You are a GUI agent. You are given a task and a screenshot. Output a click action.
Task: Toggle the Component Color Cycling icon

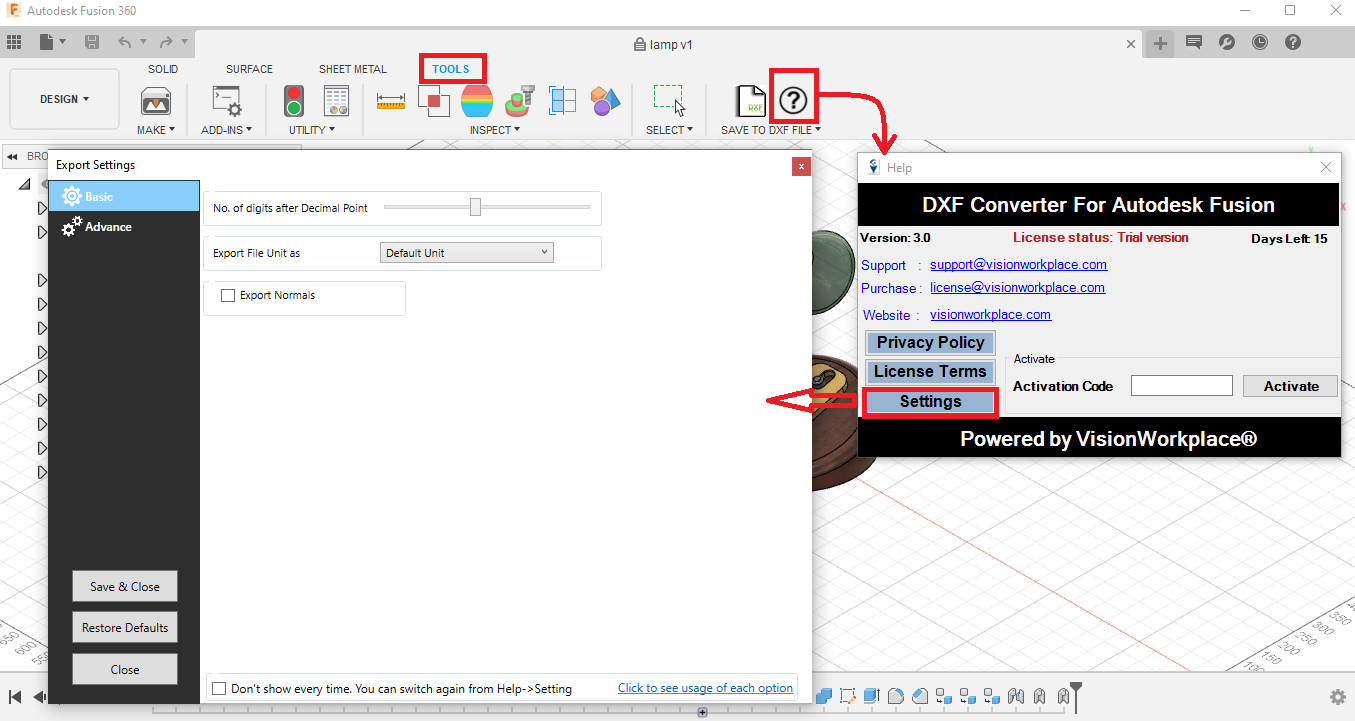point(605,101)
